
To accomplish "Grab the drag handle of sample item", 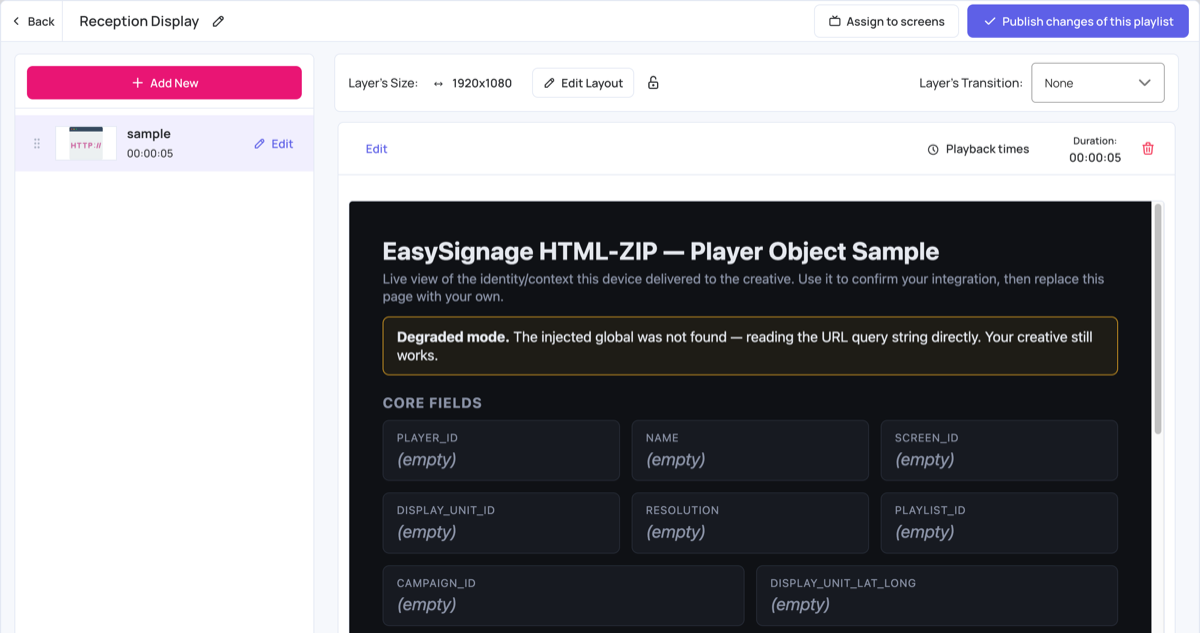I will pyautogui.click(x=37, y=143).
